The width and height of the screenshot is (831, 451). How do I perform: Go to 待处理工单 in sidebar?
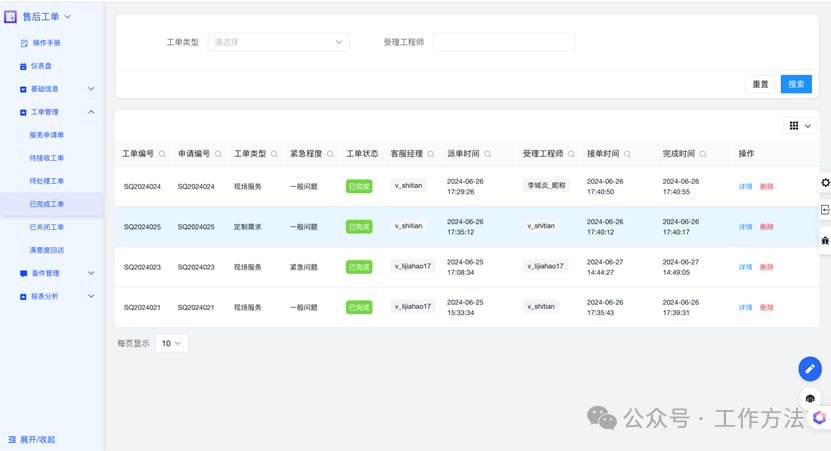pyautogui.click(x=47, y=181)
